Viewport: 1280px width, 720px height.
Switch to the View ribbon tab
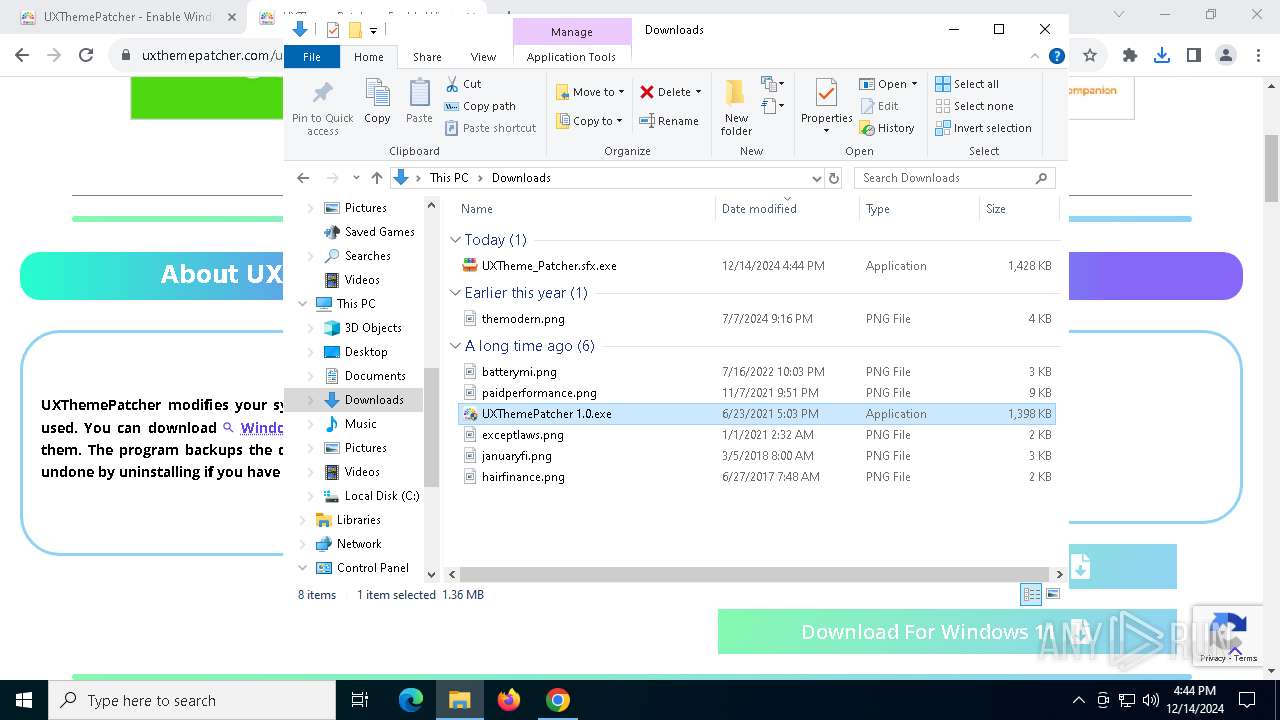click(483, 57)
